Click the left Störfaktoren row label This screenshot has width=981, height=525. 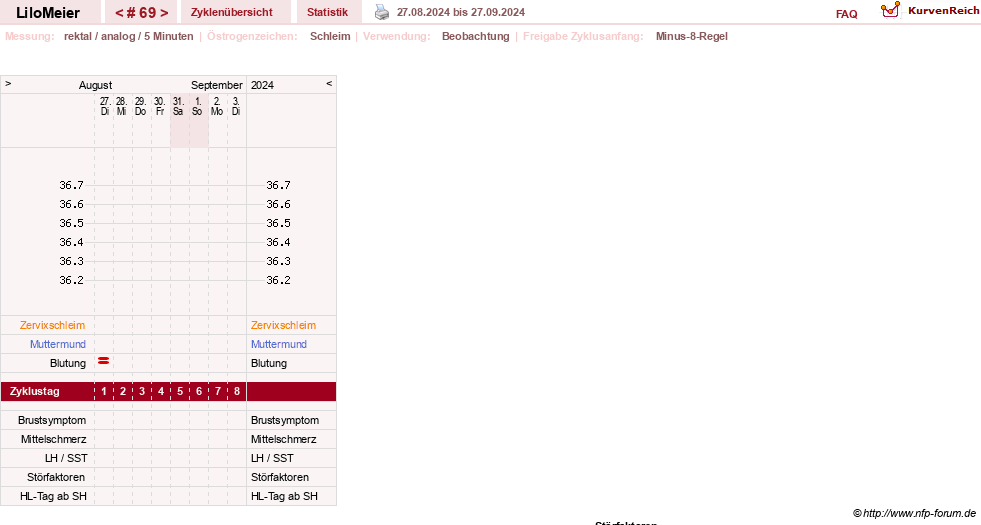pyautogui.click(x=56, y=477)
